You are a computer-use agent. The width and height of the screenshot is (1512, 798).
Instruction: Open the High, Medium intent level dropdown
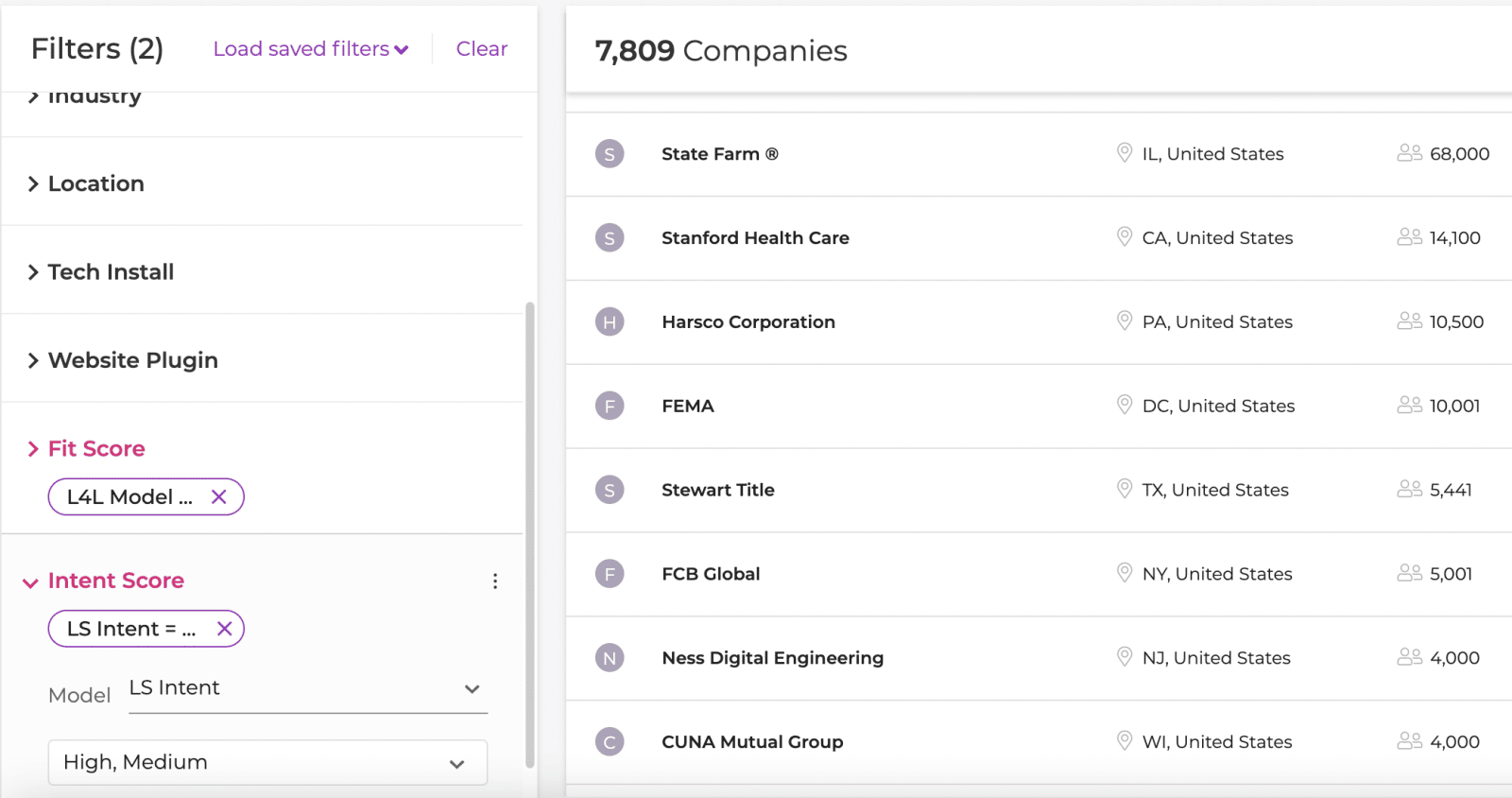(x=267, y=762)
